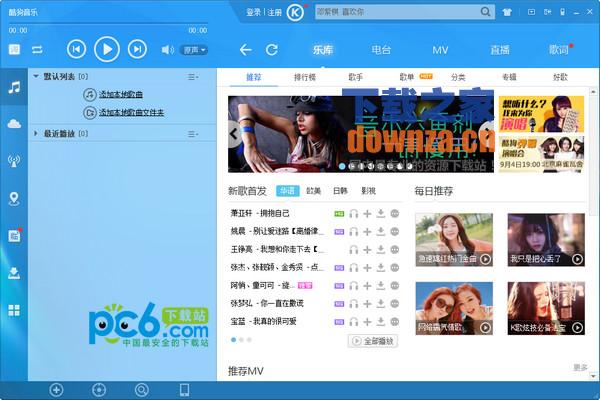Click the round K logo icon
The image size is (600, 400).
[295, 13]
